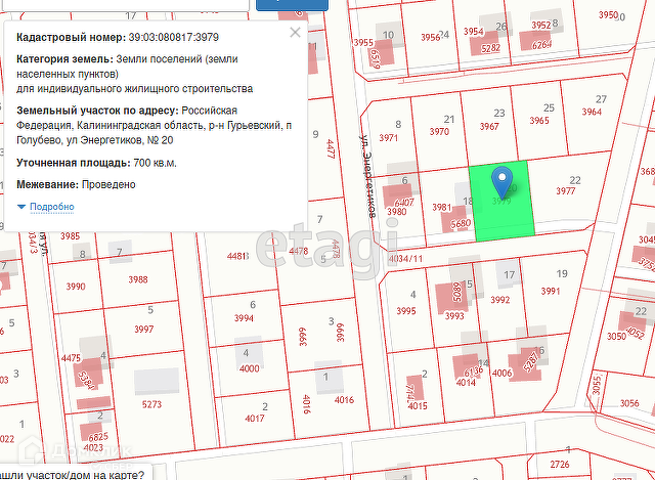Screen dimensions: 655x480
Task: Click the blue location pin marker
Action: coord(502,182)
